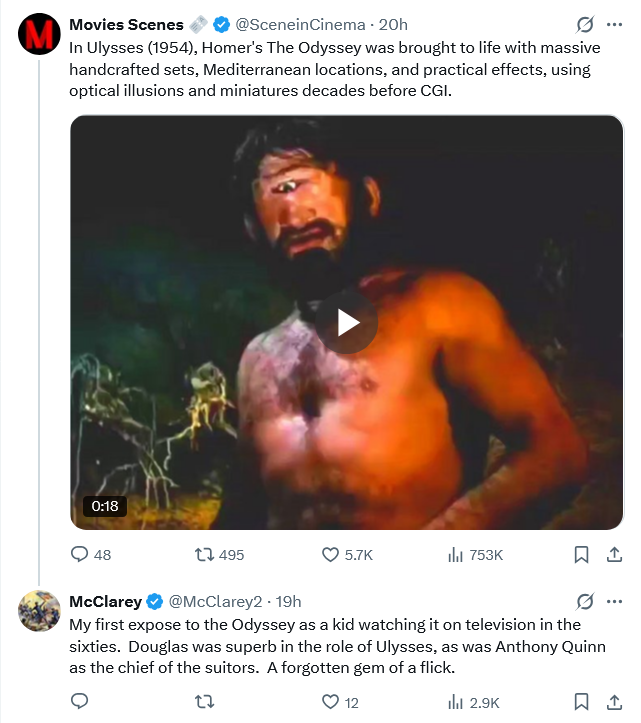Image resolution: width=641 pixels, height=723 pixels.
Task: Repost McClarey's reply
Action: (x=204, y=702)
